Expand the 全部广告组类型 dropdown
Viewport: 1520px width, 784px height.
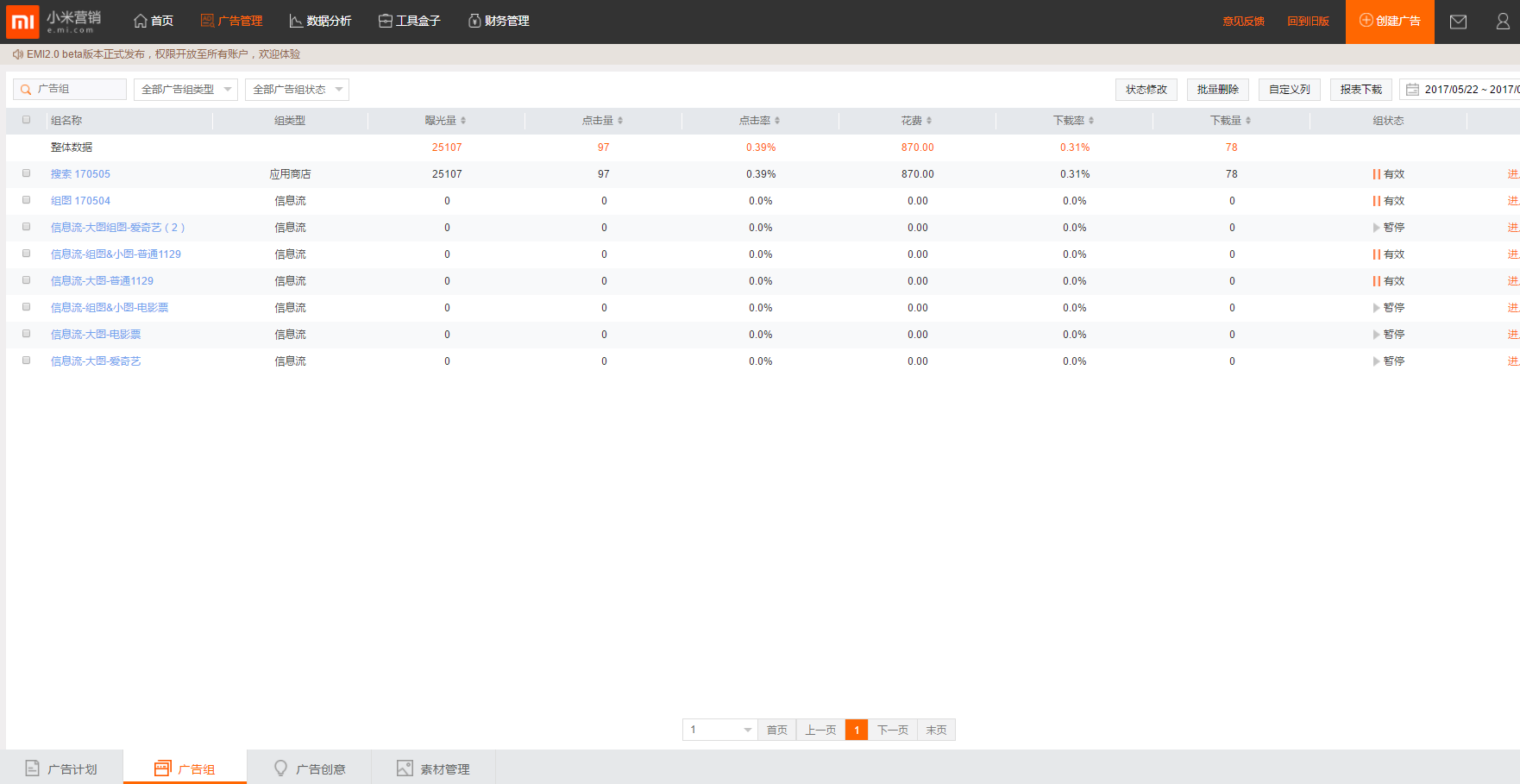pyautogui.click(x=185, y=90)
